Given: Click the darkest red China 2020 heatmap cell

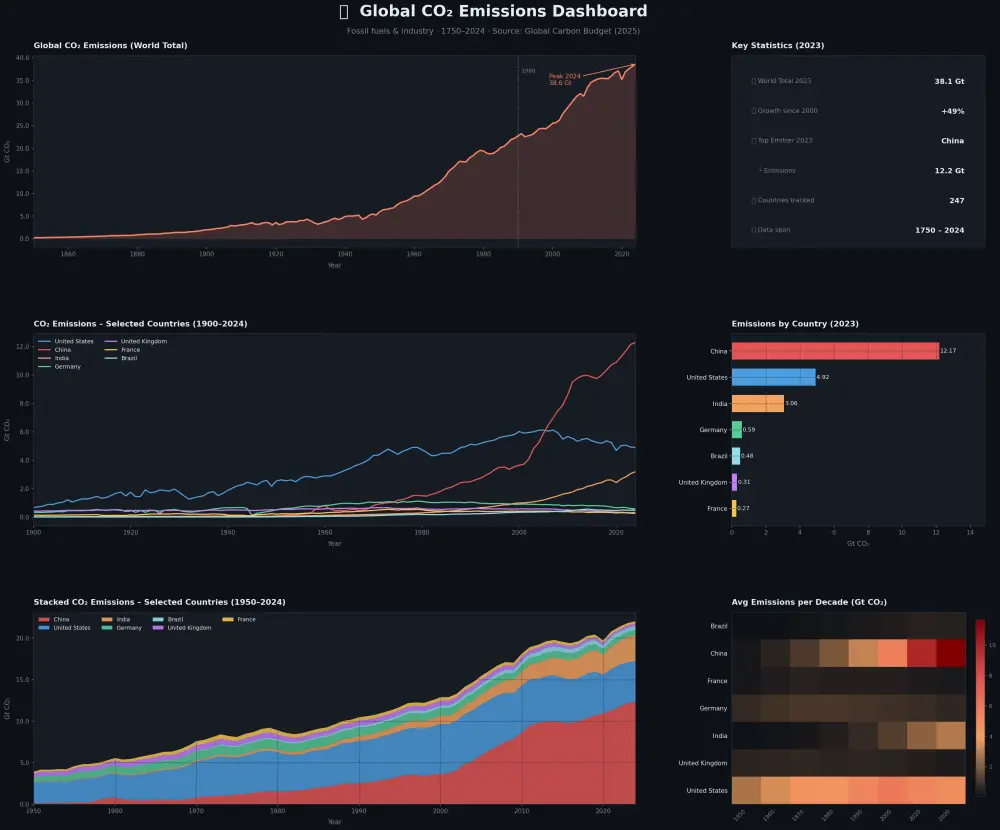Looking at the screenshot, I should 951,653.
